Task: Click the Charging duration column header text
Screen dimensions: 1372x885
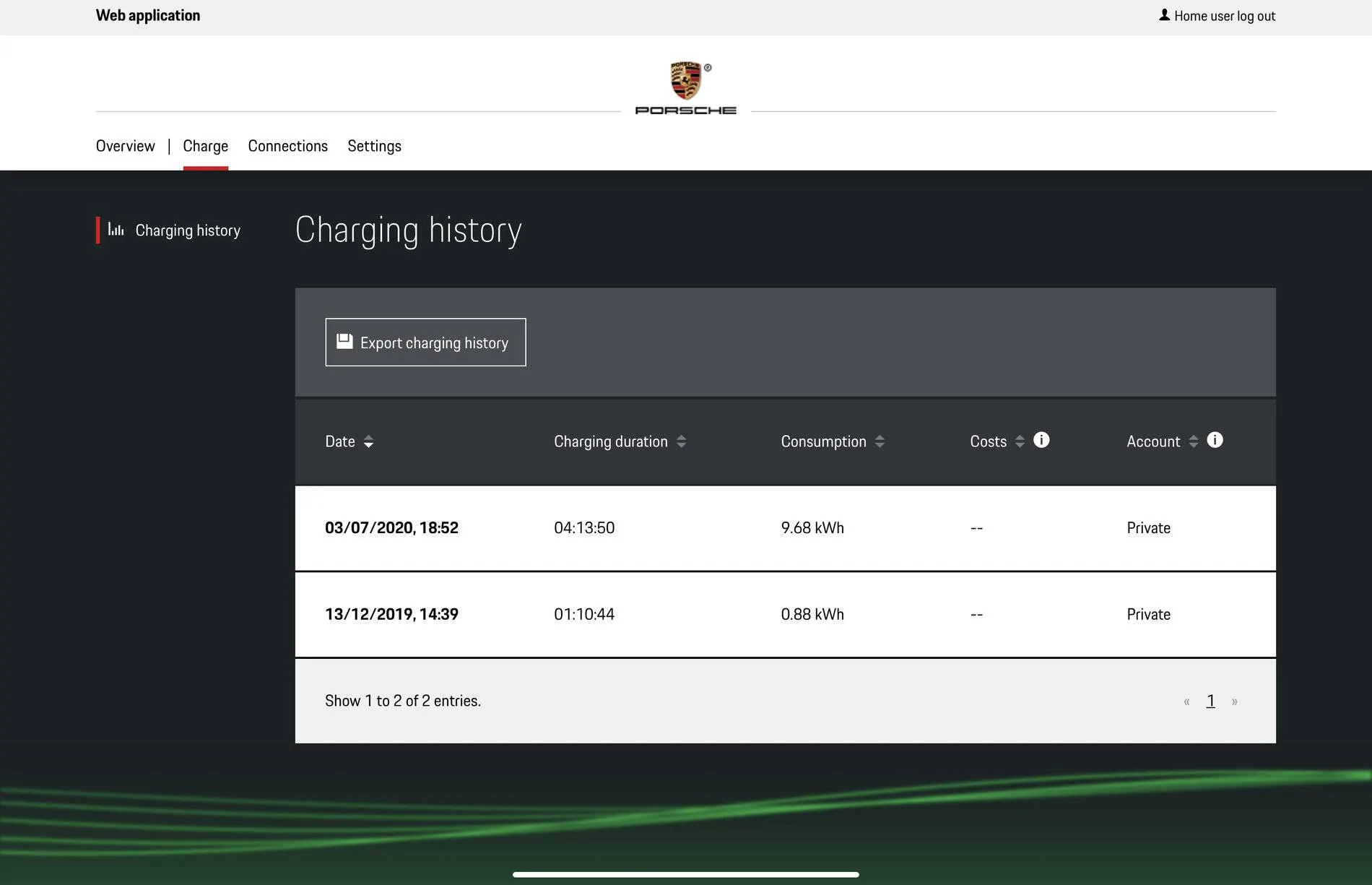Action: pyautogui.click(x=611, y=441)
